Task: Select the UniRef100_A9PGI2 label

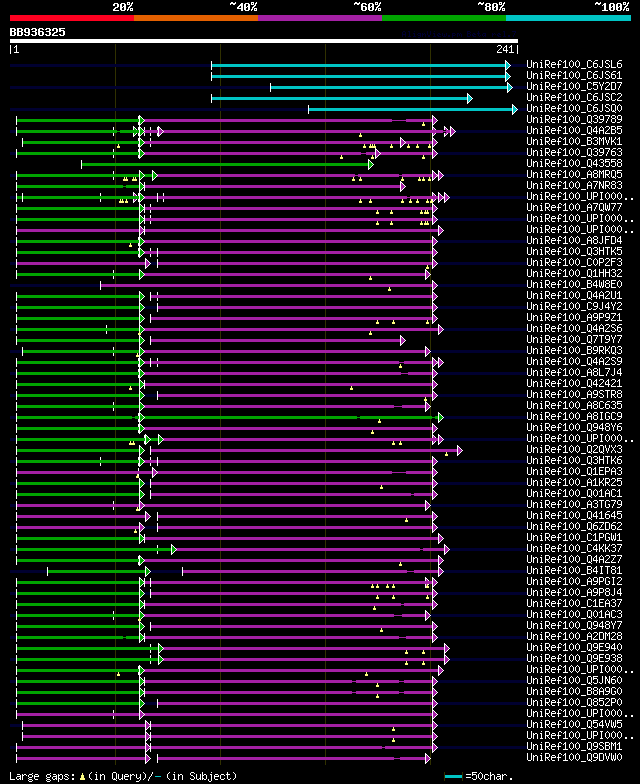Action: coord(574,582)
